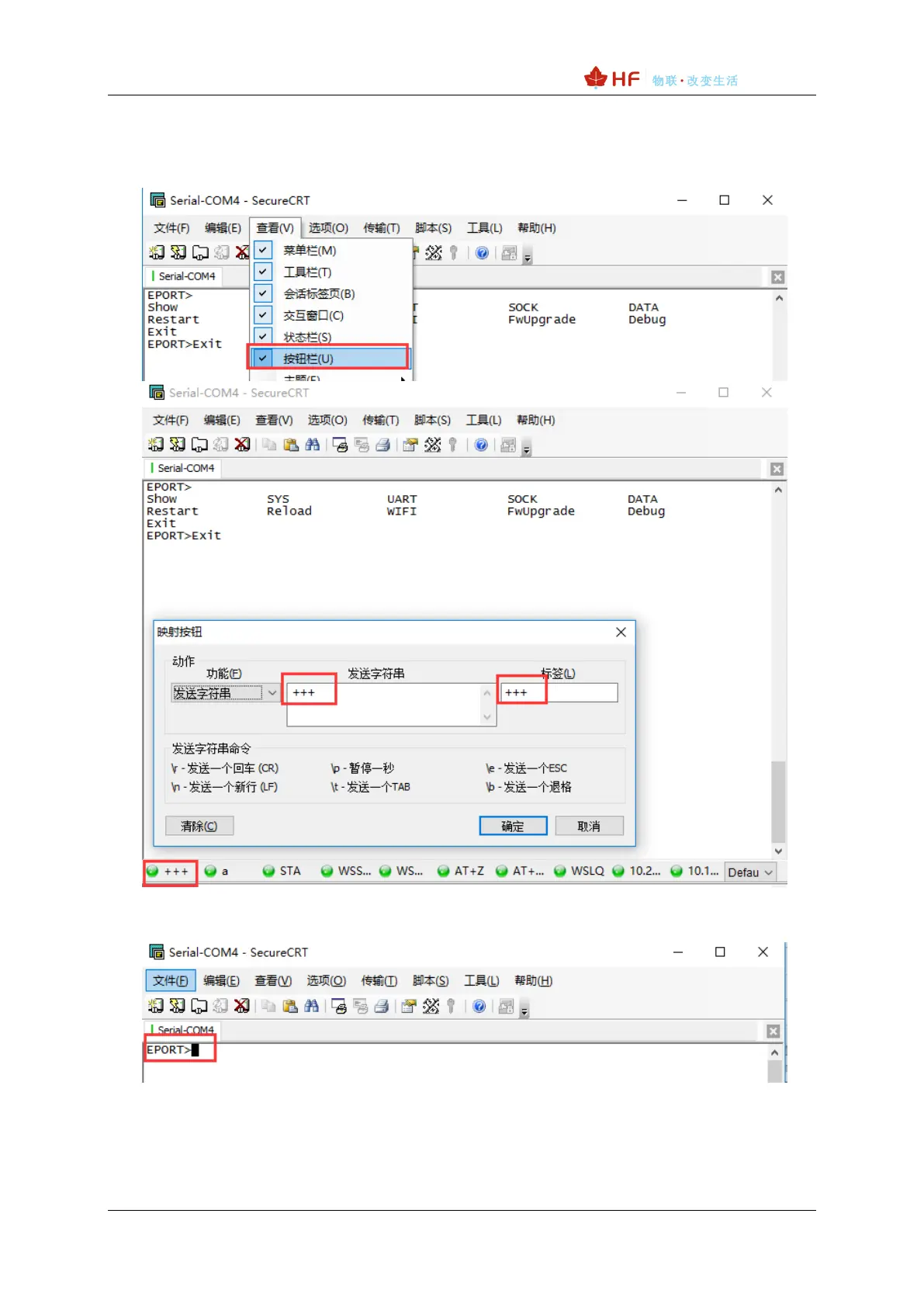
Task: Expand toolbar overflow arrow in the EPORT> prompt-only window
Action: (x=524, y=1008)
